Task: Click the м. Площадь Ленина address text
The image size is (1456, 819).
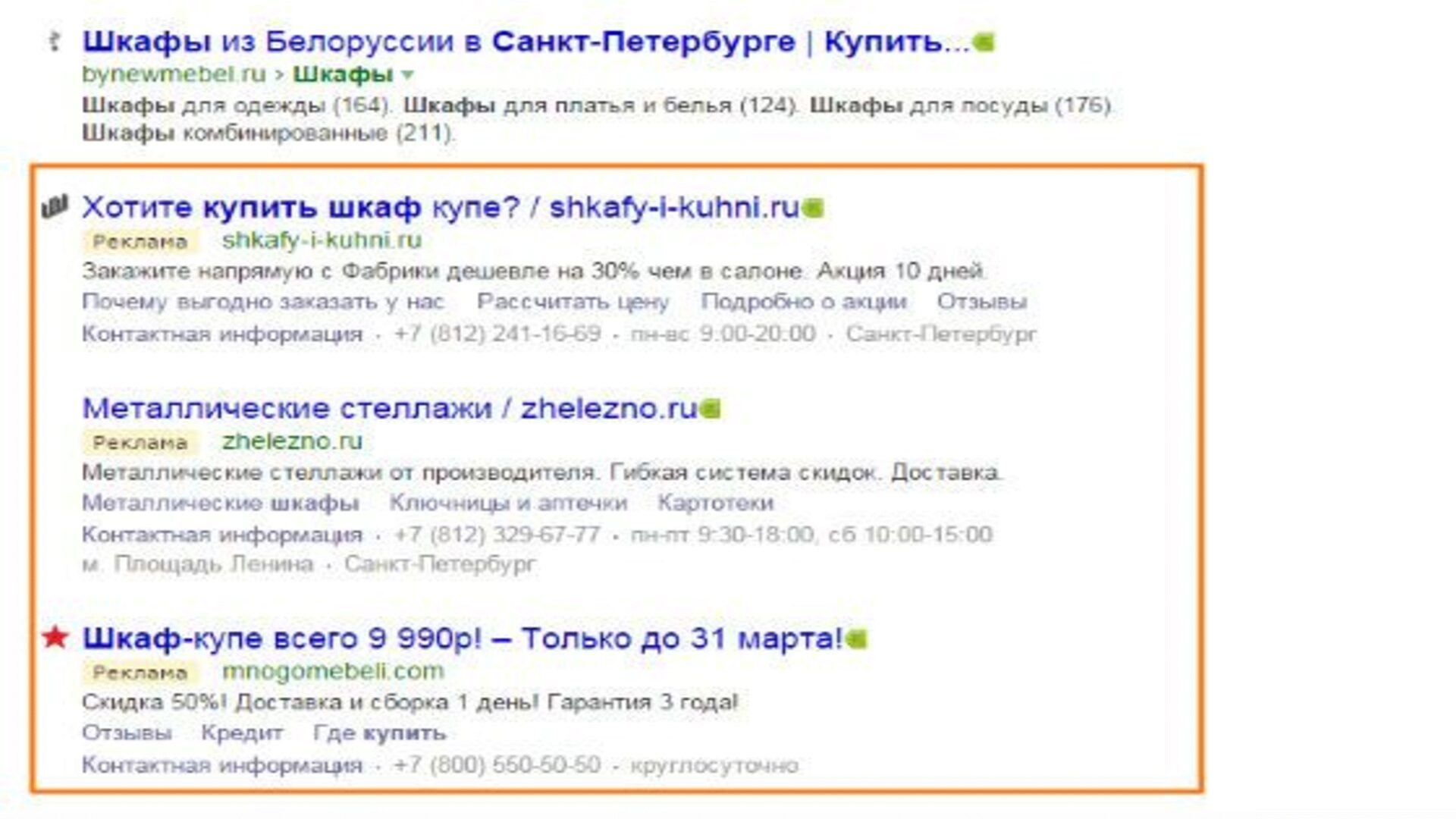Action: point(198,564)
